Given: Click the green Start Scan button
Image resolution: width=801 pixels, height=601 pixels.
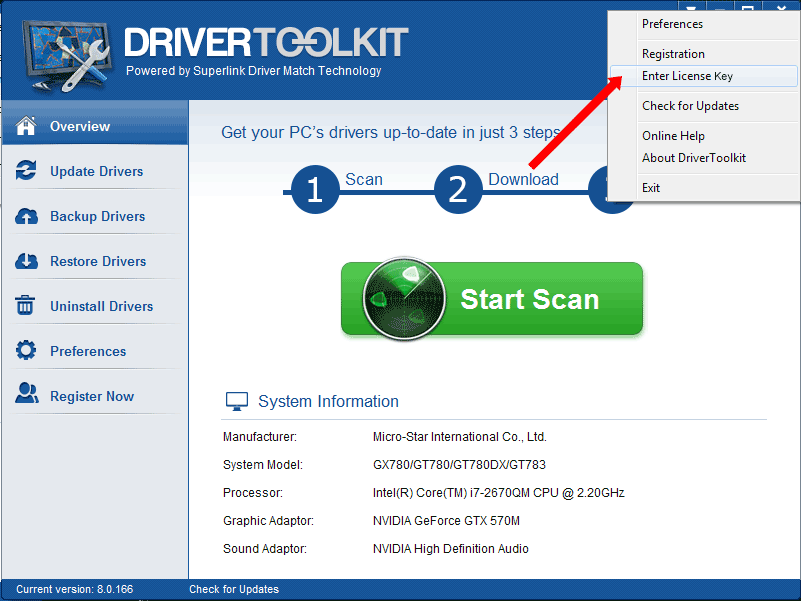Looking at the screenshot, I should click(491, 299).
